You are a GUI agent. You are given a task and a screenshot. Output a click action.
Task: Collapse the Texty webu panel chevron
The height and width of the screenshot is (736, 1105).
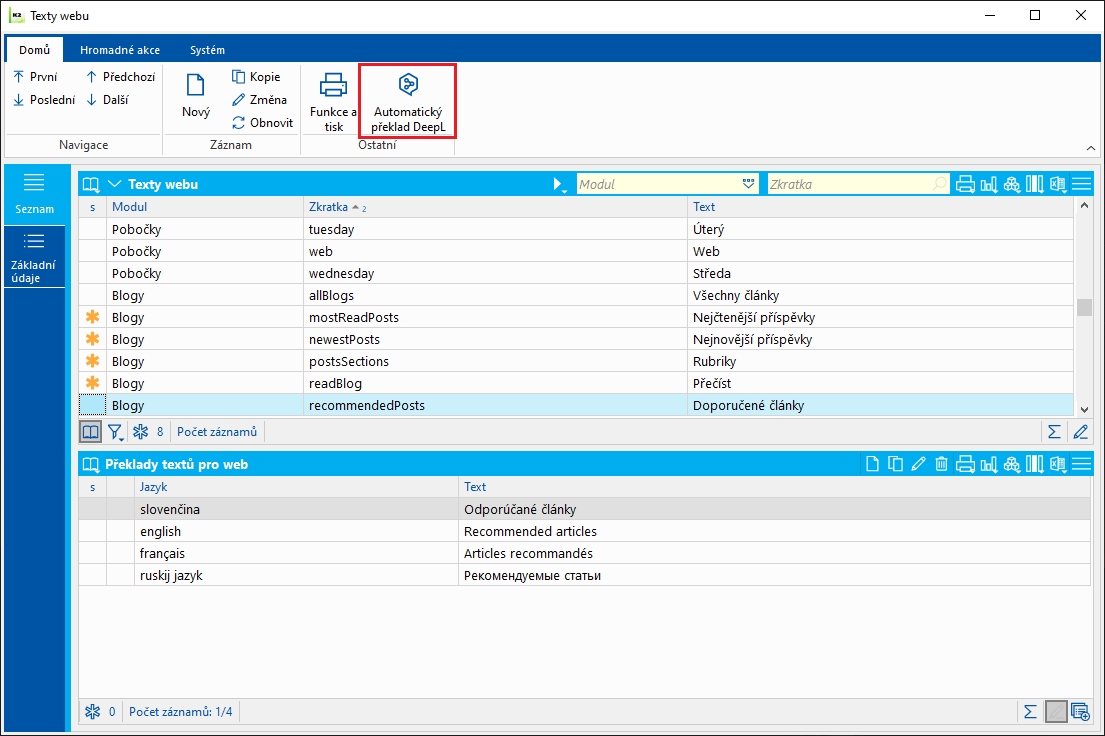(114, 184)
